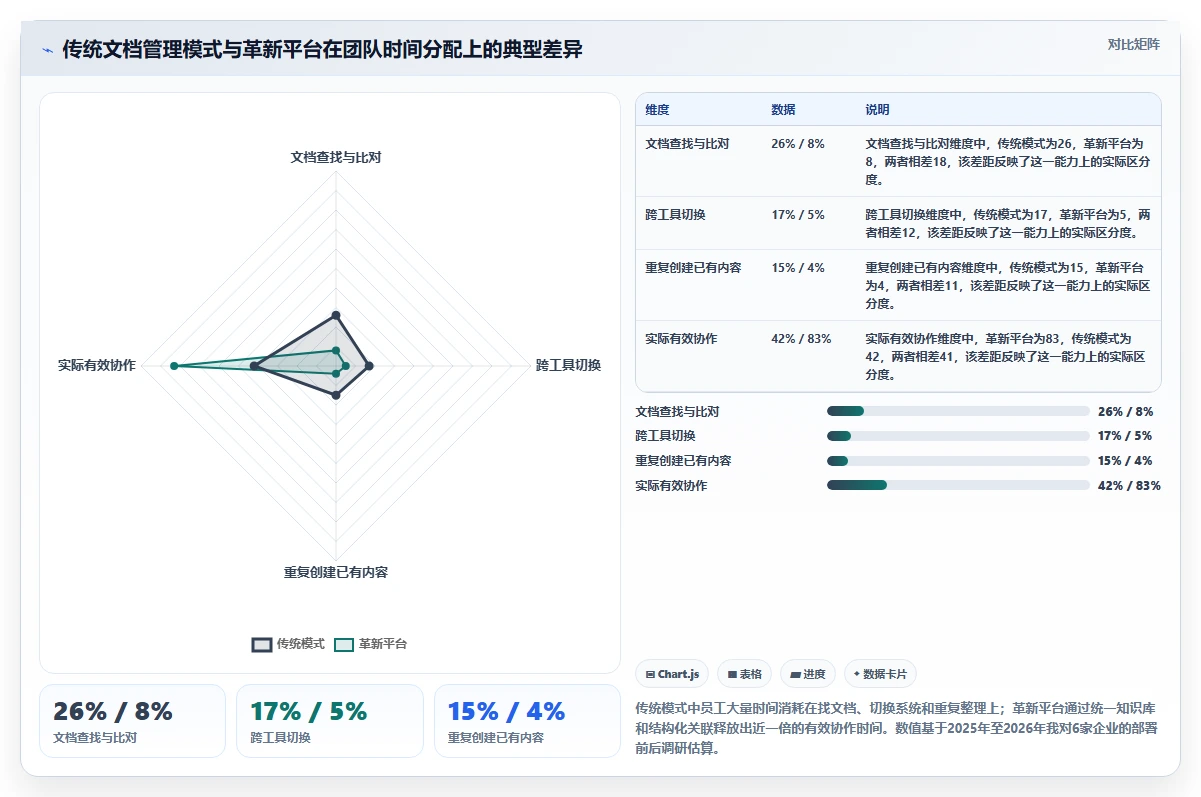The height and width of the screenshot is (797, 1201).
Task: Click the 实际有效协作 description cell
Action: pyautogui.click(x=1007, y=357)
